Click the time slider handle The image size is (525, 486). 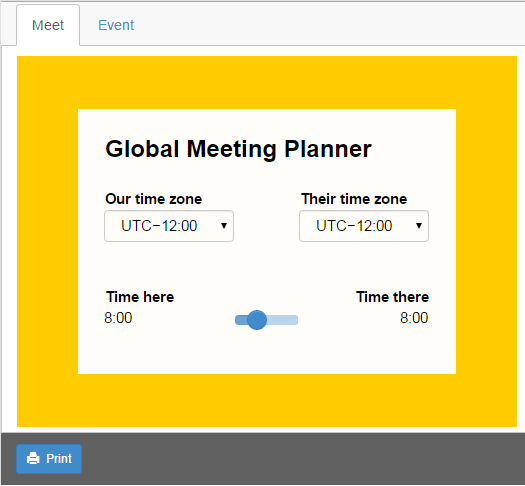coord(257,320)
